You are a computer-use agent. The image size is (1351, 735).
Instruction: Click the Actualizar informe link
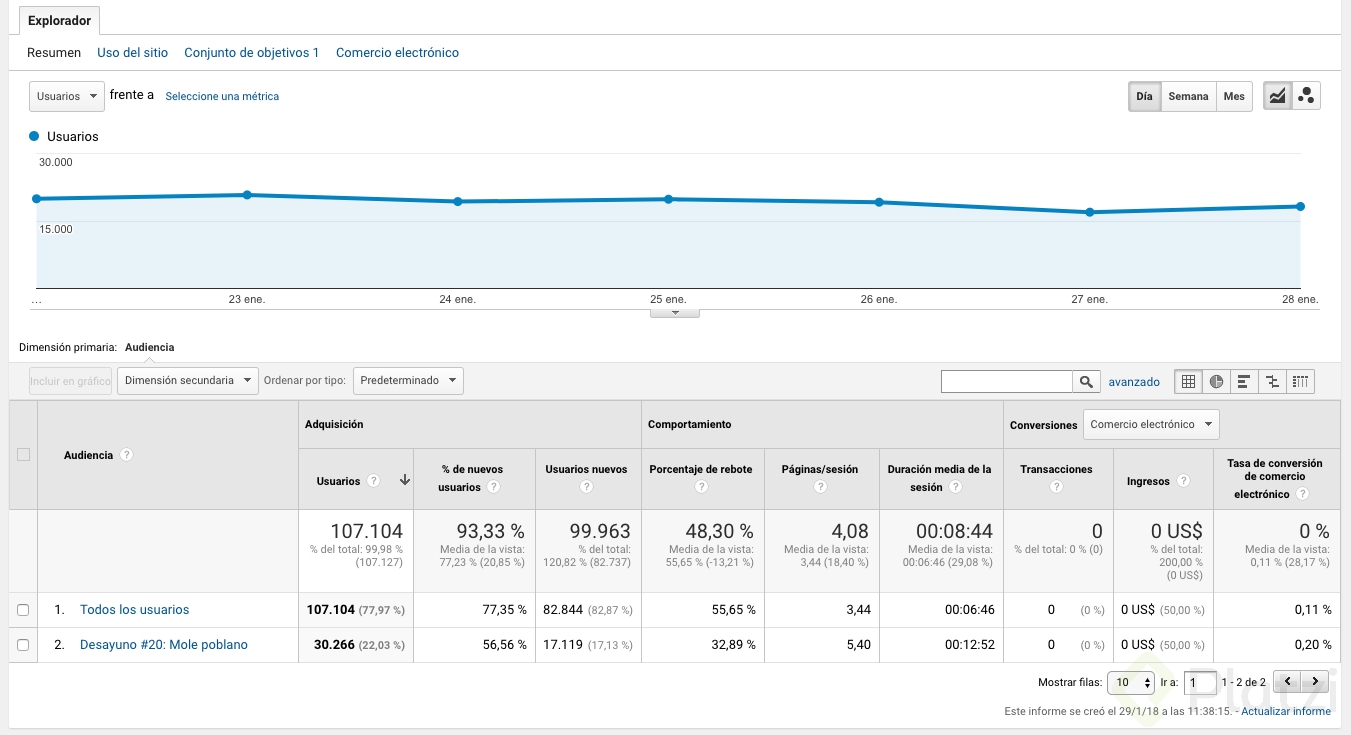(1286, 712)
